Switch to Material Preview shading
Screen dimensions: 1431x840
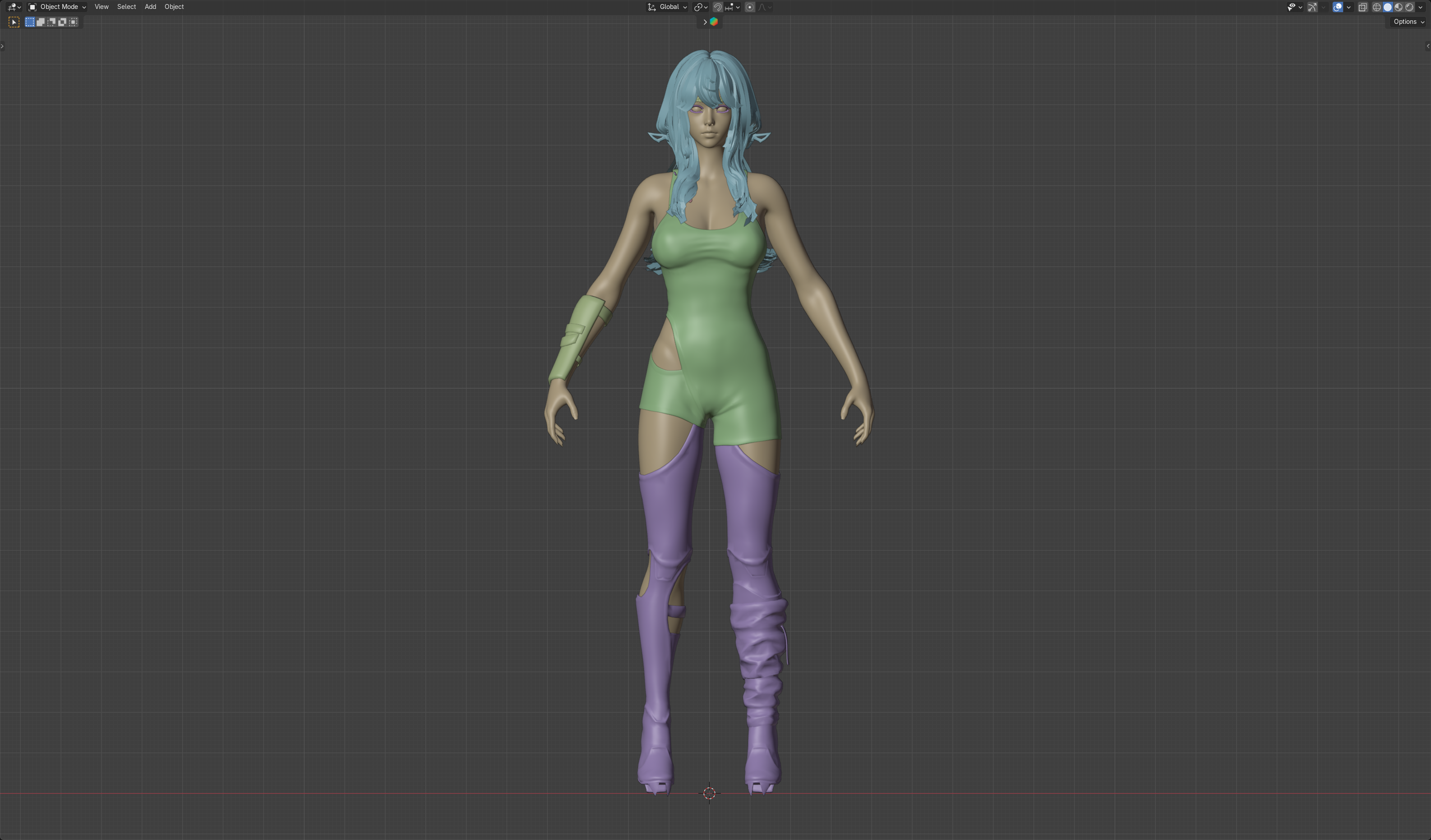click(x=1398, y=7)
